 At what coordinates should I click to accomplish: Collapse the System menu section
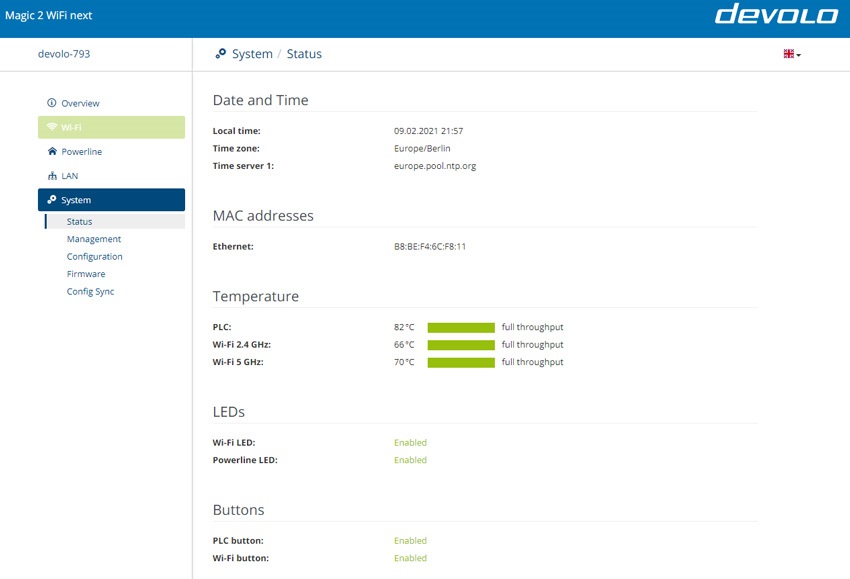click(111, 200)
